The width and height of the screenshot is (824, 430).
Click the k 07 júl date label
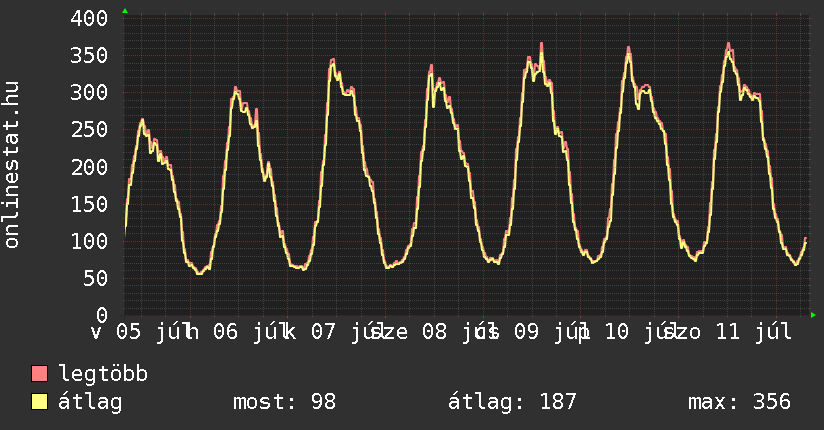click(x=331, y=332)
